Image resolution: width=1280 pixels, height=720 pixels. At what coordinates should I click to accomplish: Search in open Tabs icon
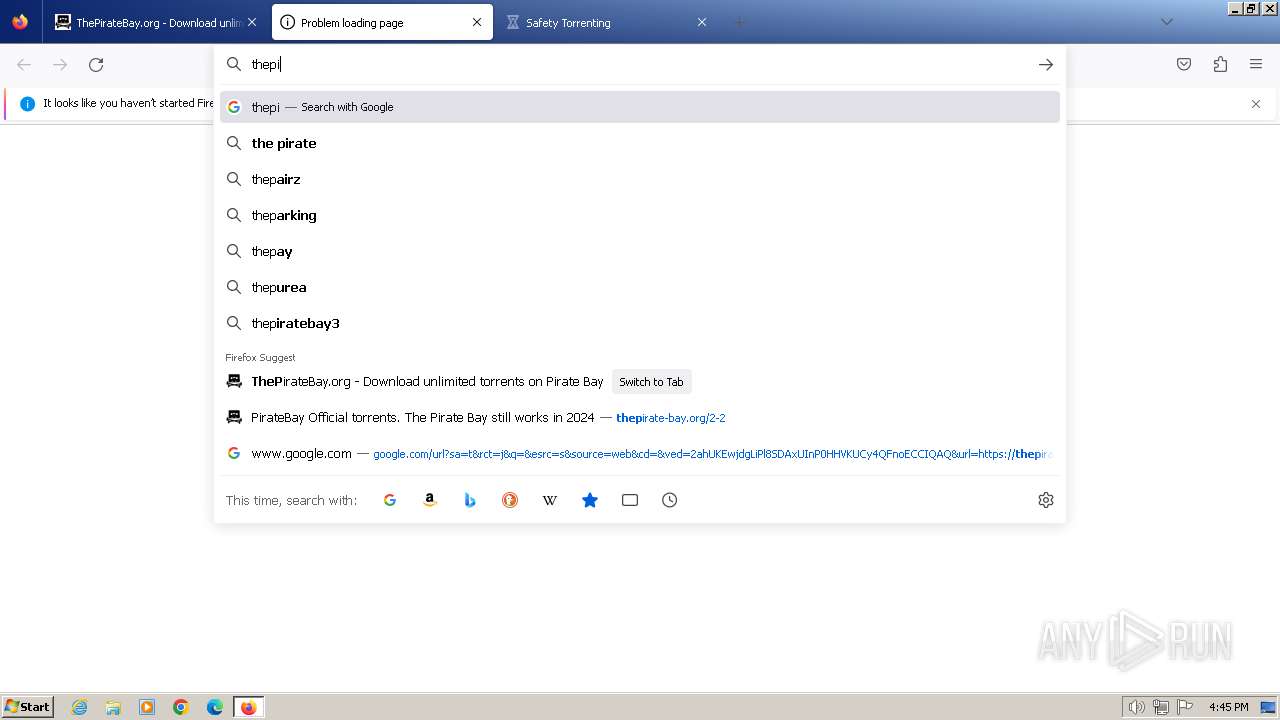(x=630, y=500)
